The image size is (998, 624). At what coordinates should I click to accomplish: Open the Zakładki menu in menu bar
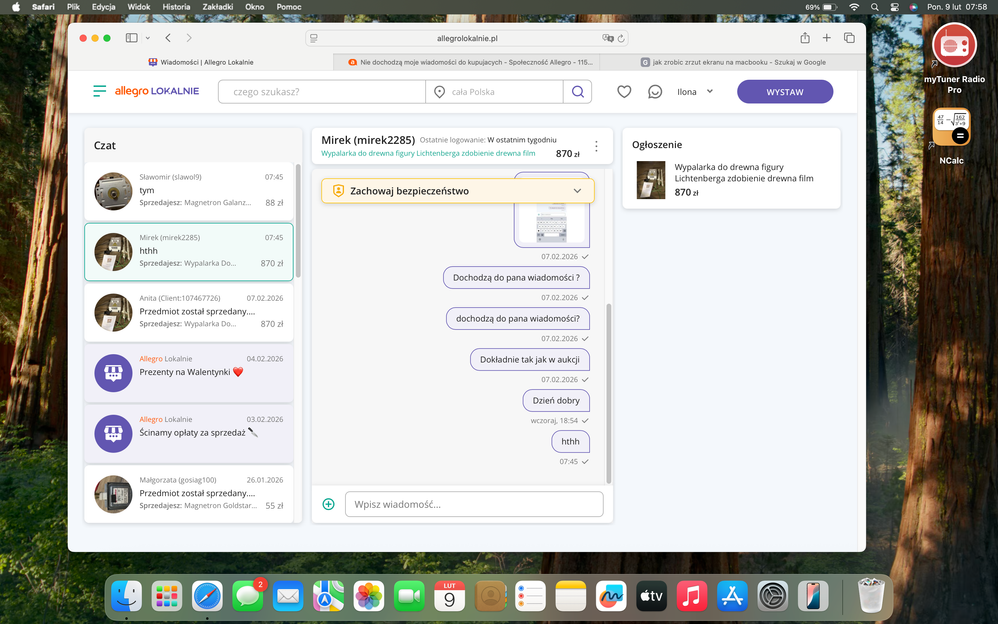[218, 7]
